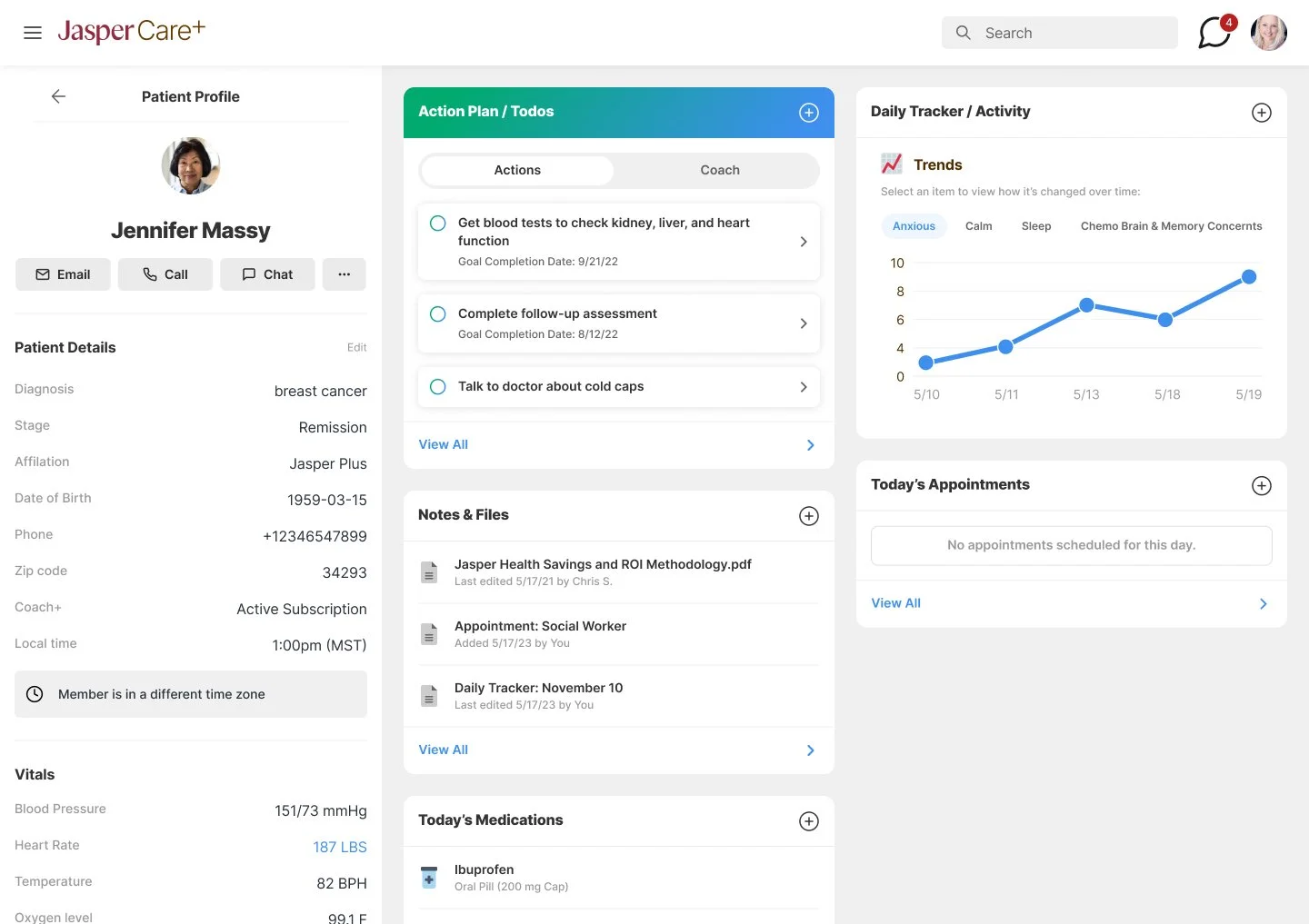Click the Active Subscription value
This screenshot has width=1309, height=924.
(x=302, y=609)
